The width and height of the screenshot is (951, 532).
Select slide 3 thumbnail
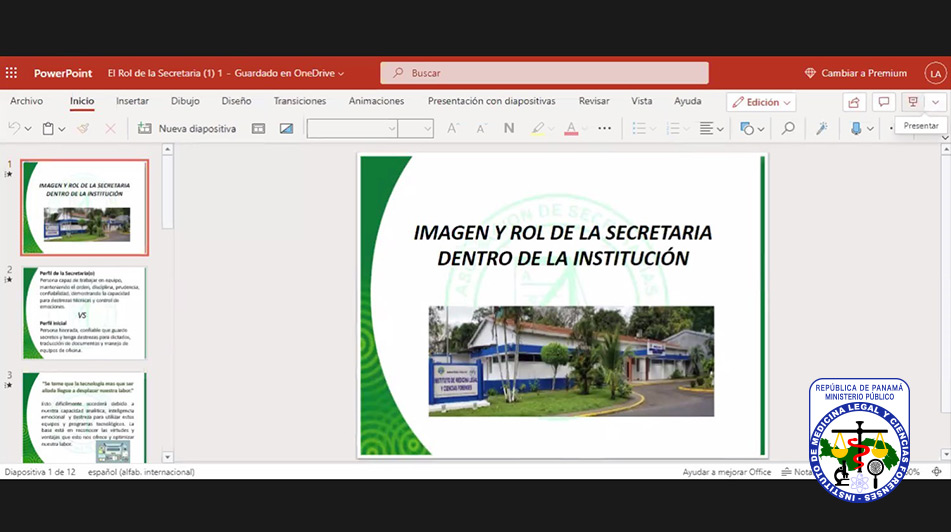pos(84,418)
